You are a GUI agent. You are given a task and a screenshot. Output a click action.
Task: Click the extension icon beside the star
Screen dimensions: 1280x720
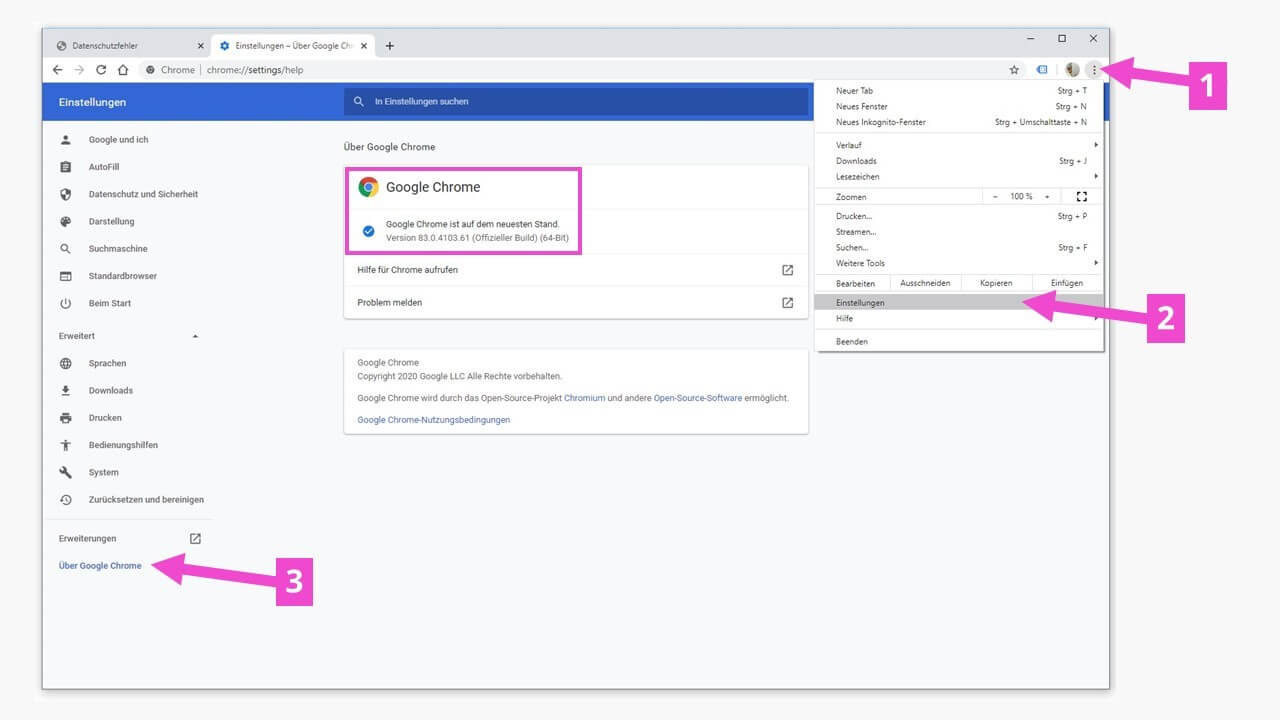coord(1041,70)
